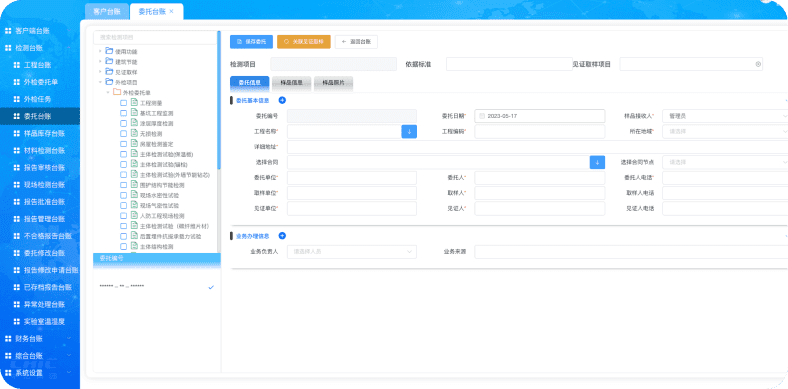This screenshot has width=788, height=389.
Task: Collapse the 外检项目 tree node arrow
Action: click(100, 82)
